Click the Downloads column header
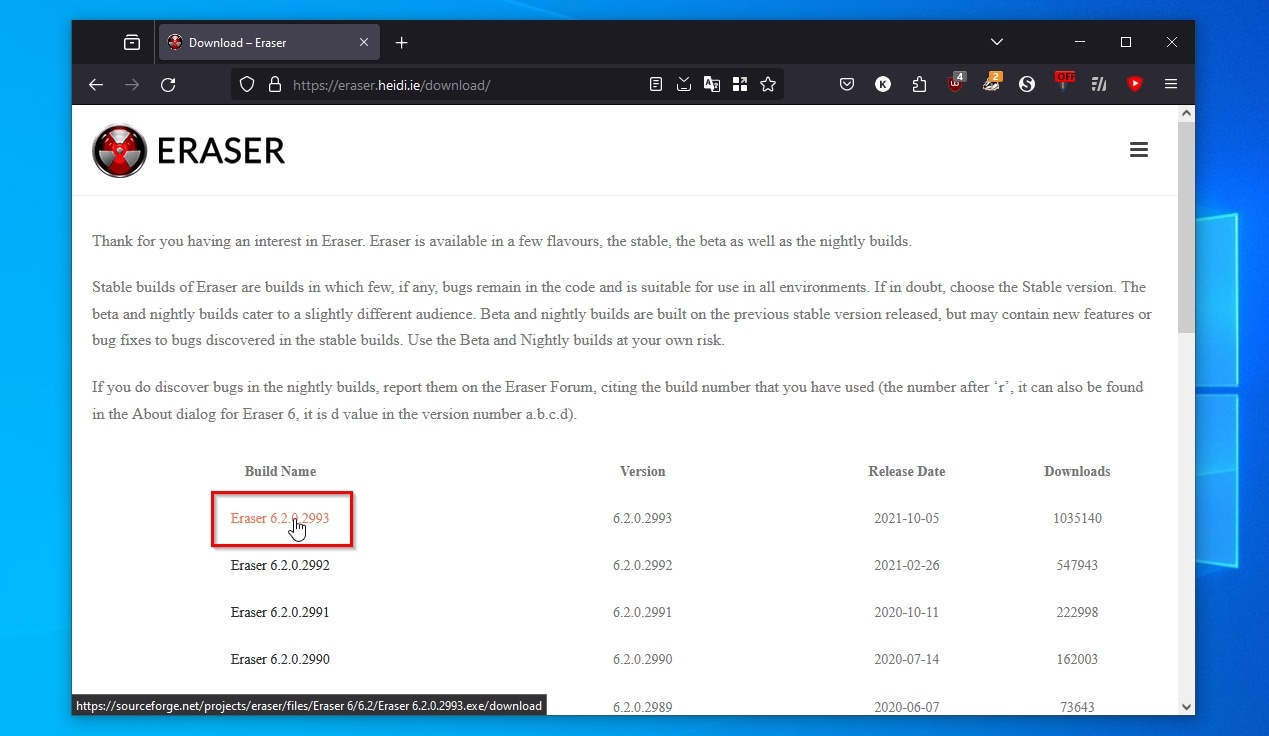1269x736 pixels. click(x=1077, y=471)
